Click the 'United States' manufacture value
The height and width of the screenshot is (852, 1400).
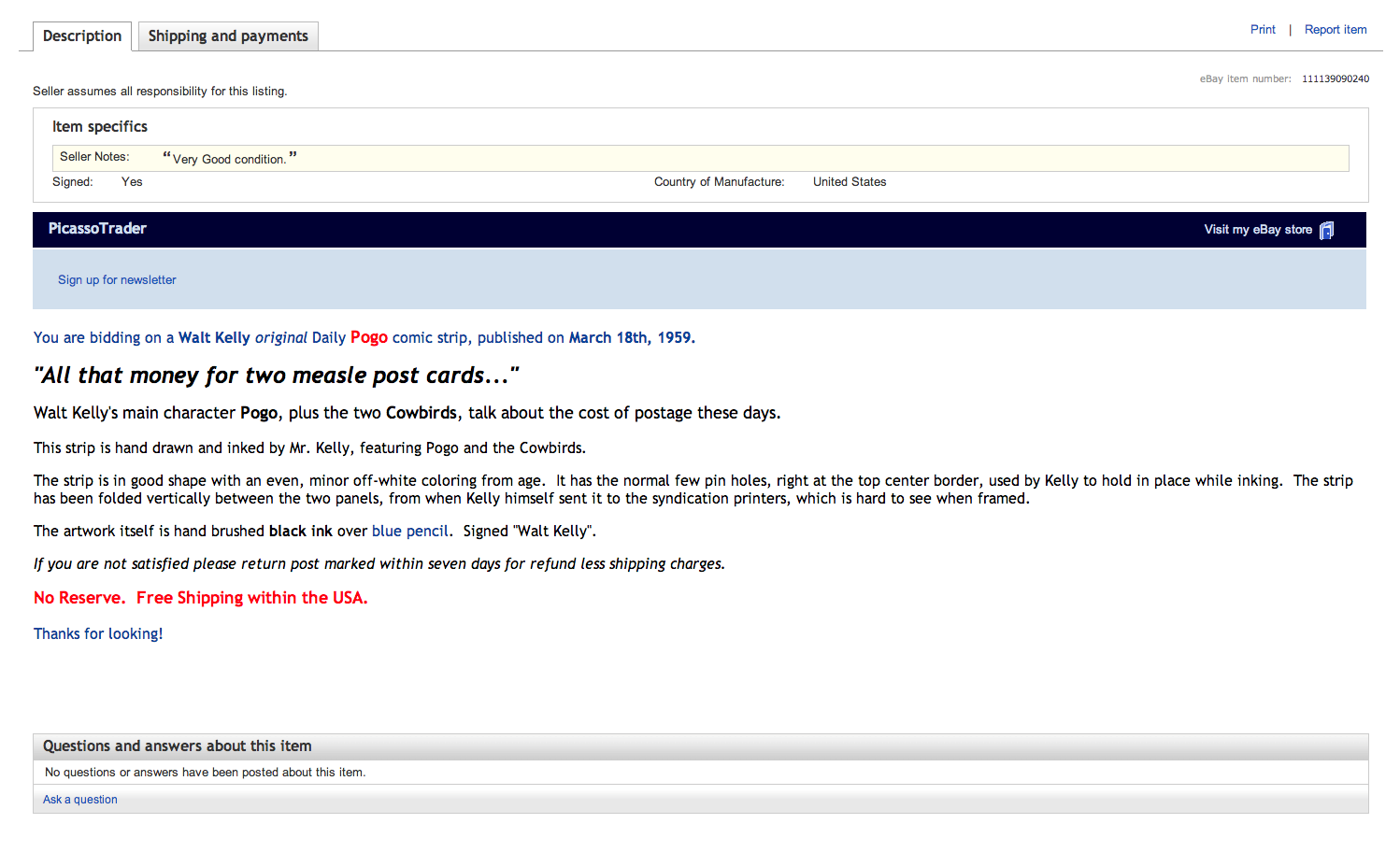coord(850,182)
